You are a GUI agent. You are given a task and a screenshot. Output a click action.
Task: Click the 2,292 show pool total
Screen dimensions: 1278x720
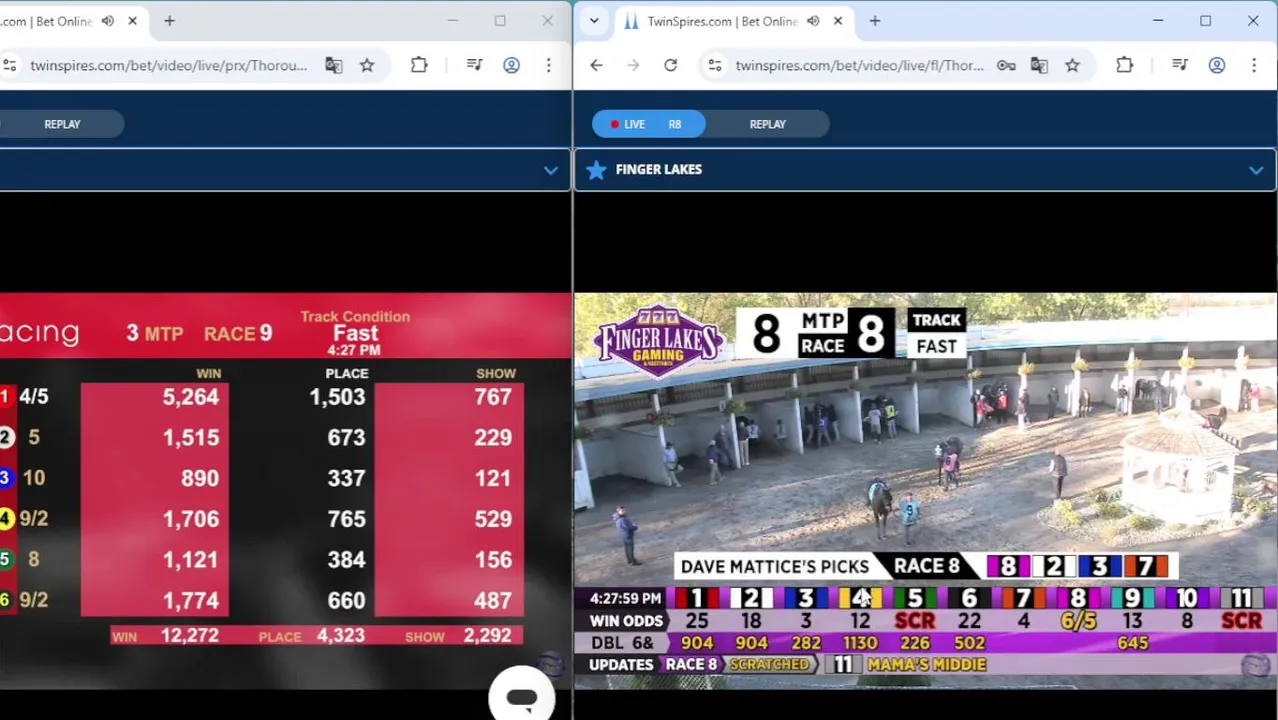[487, 635]
